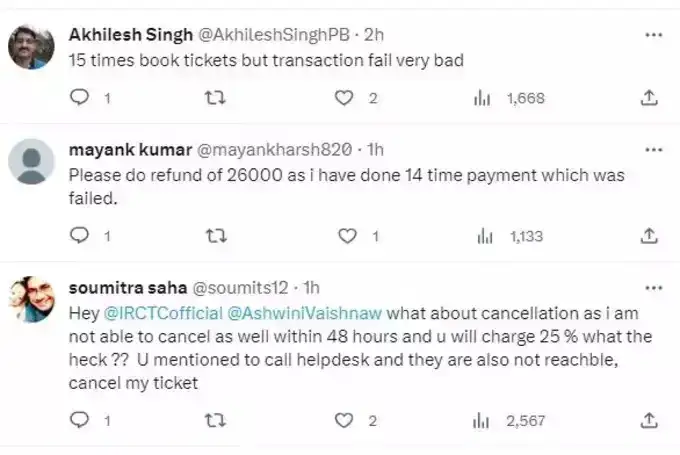Expand more options on soumitra saha's tweet

coord(654,288)
